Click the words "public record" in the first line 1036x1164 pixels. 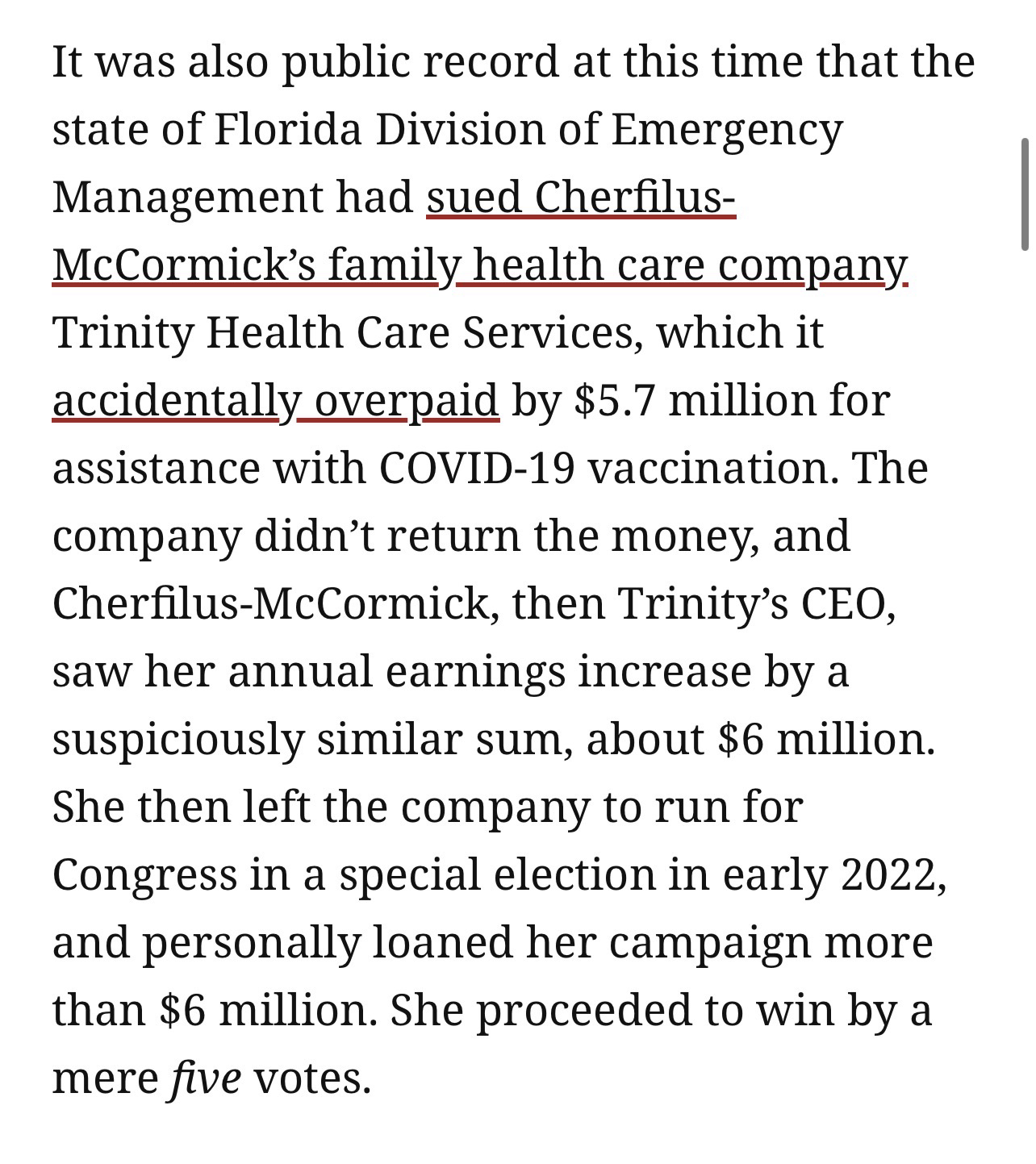[420, 62]
